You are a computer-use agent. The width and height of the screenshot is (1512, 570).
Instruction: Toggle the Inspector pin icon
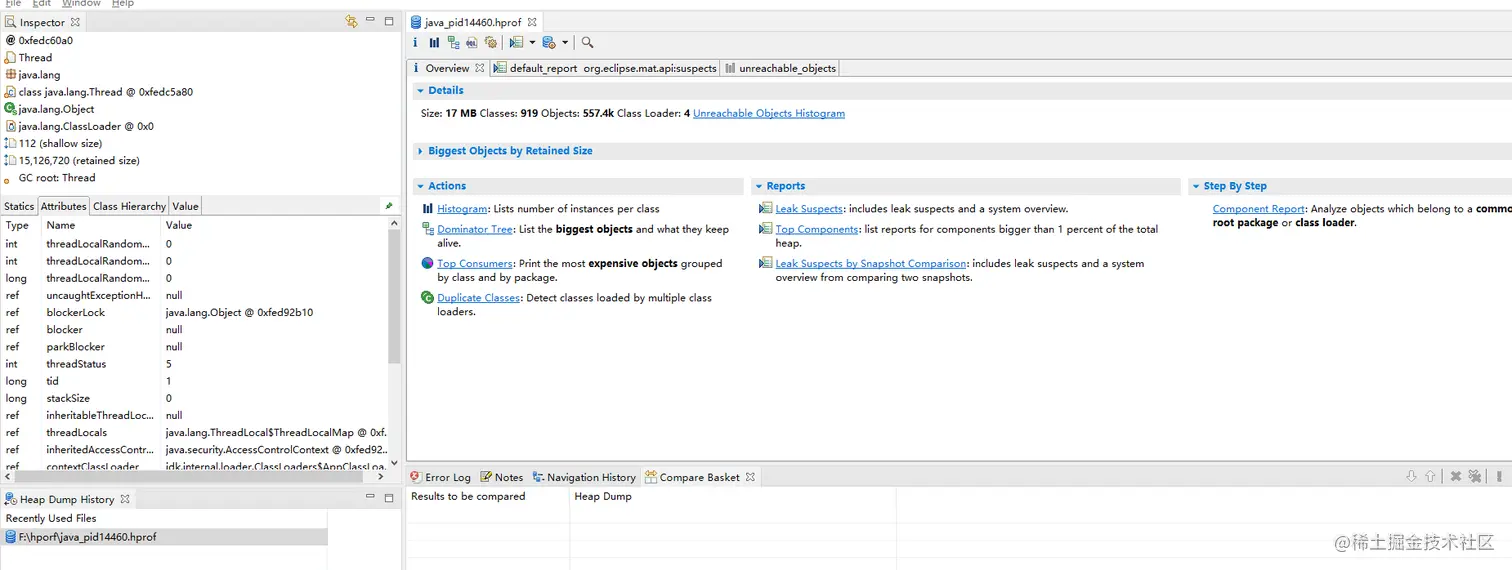[389, 206]
